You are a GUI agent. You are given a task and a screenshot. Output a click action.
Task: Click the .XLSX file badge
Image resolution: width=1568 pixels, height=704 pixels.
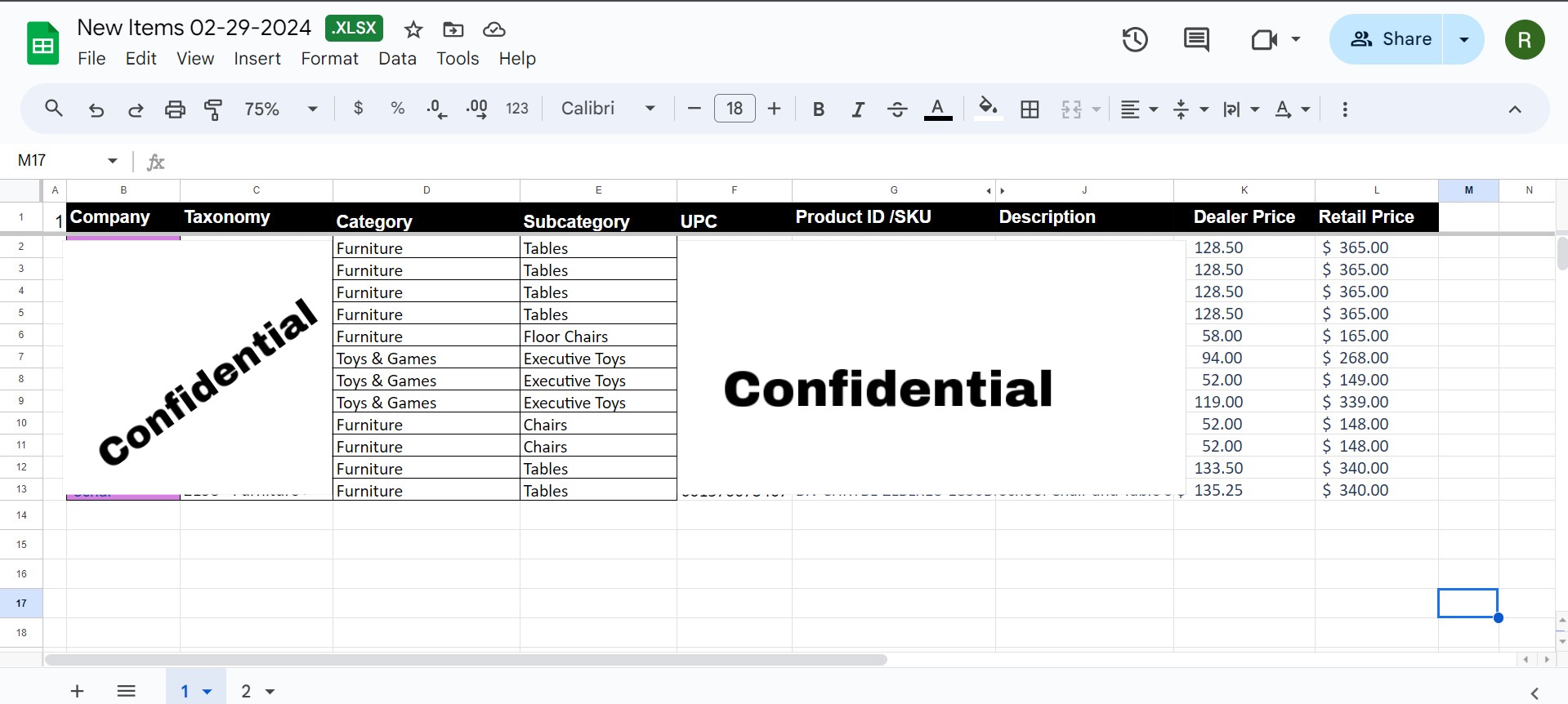click(354, 28)
